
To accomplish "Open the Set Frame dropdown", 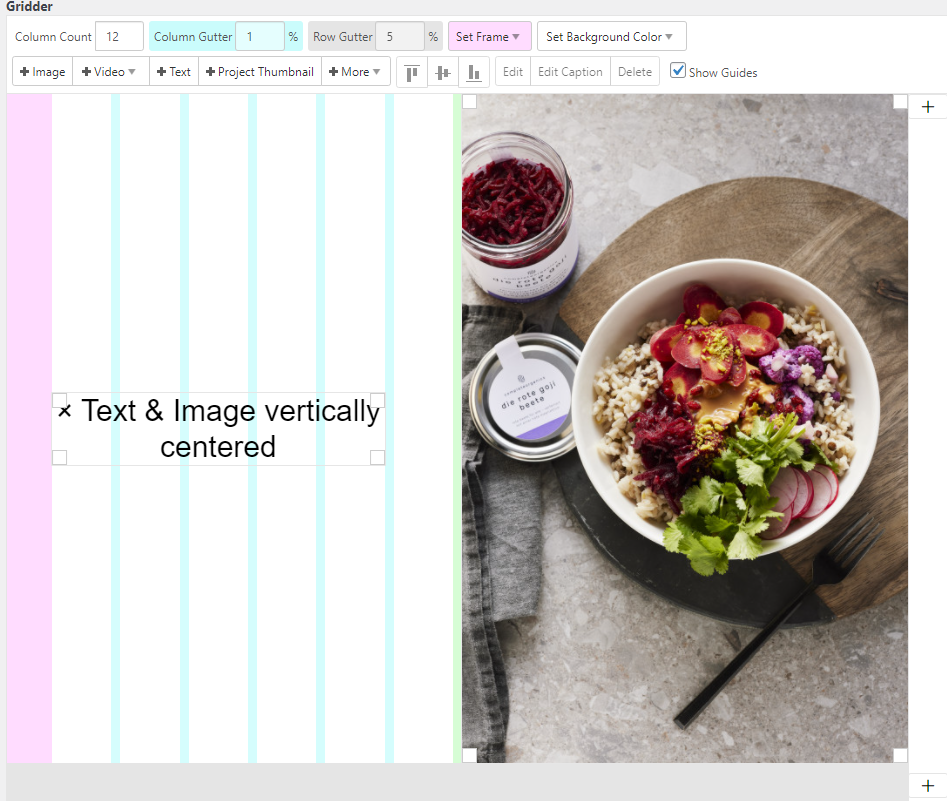I will pos(489,37).
